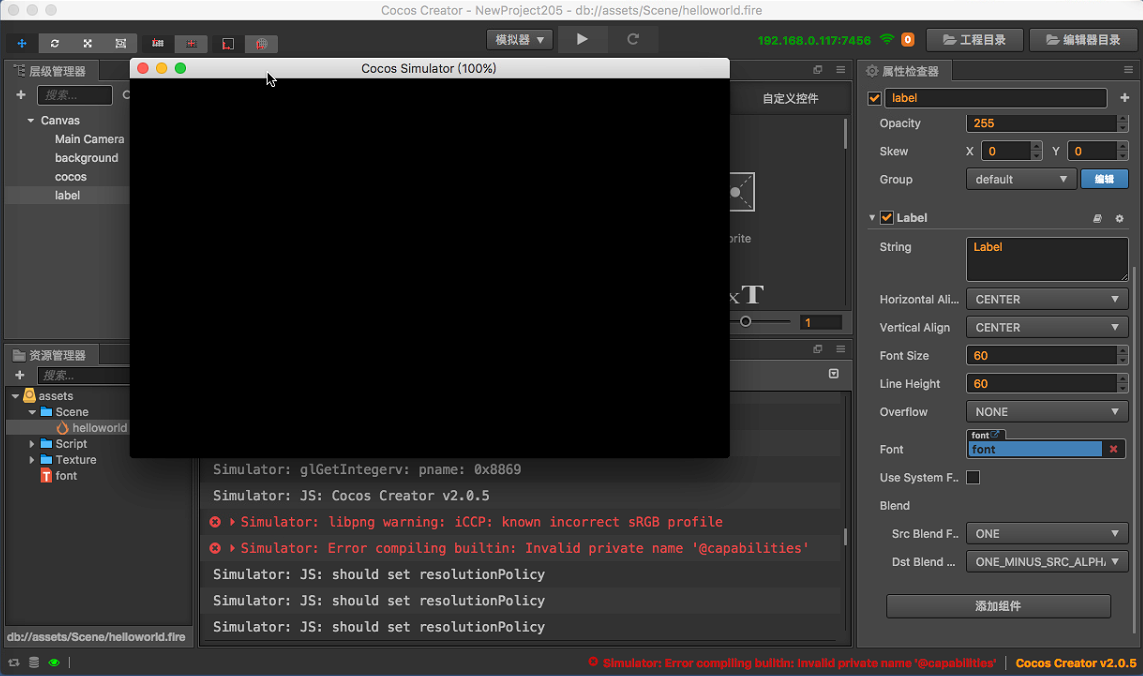This screenshot has width=1143, height=676.
Task: Open the 工程目录 project folder
Action: click(x=975, y=40)
